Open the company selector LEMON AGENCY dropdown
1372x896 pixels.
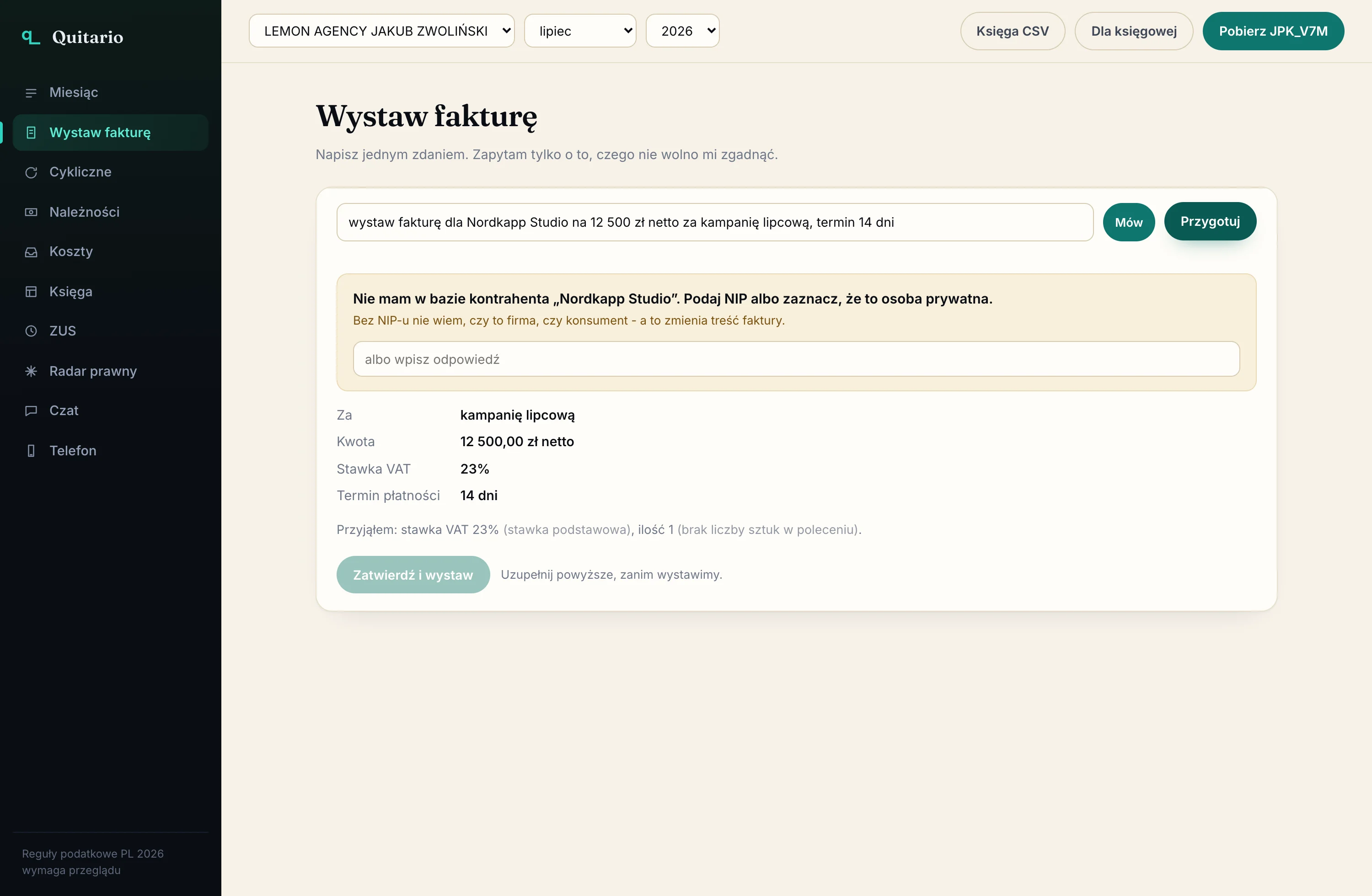click(x=381, y=31)
